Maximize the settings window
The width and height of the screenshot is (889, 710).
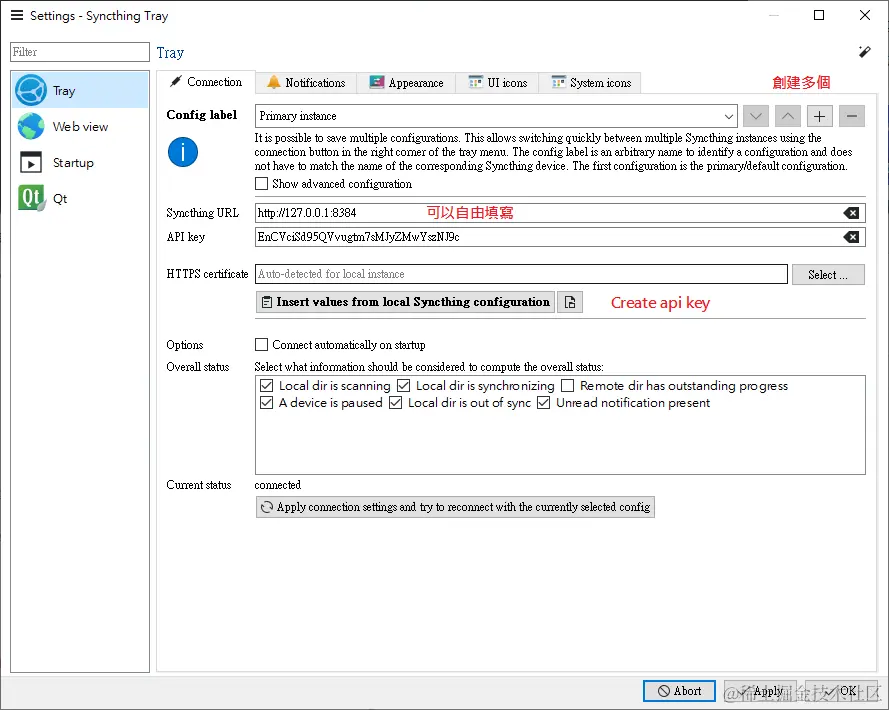click(x=819, y=15)
